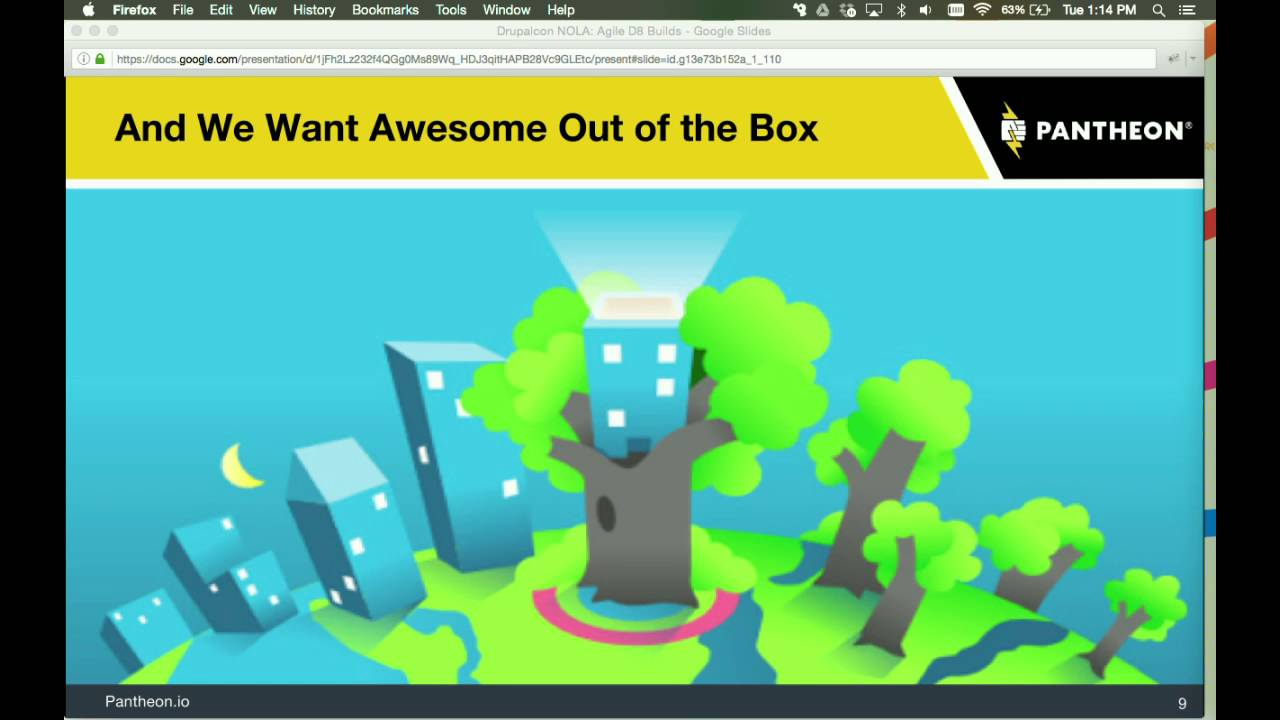This screenshot has width=1280, height=720.
Task: Click the keyboard input menu bar icon
Action: pyautogui.click(x=955, y=10)
